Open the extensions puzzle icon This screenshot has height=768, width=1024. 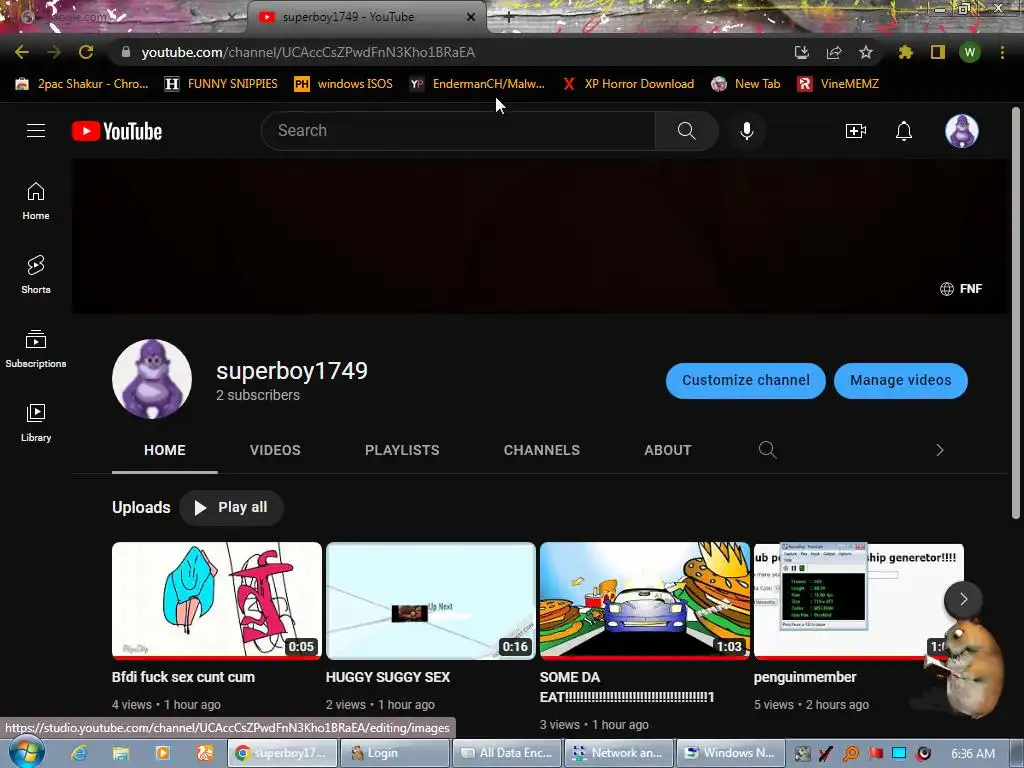pyautogui.click(x=905, y=52)
